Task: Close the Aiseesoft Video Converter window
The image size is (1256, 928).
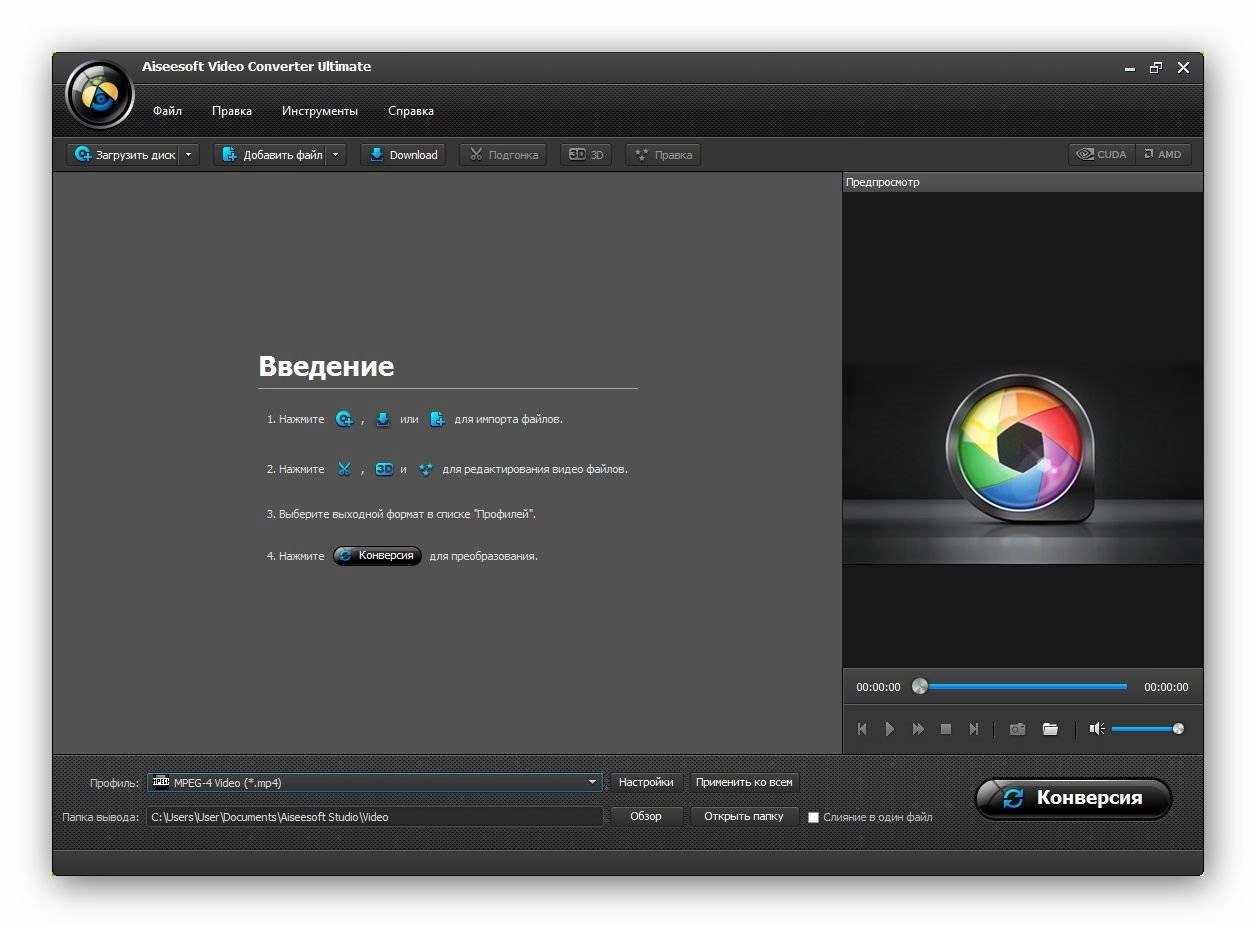Action: tap(1183, 68)
